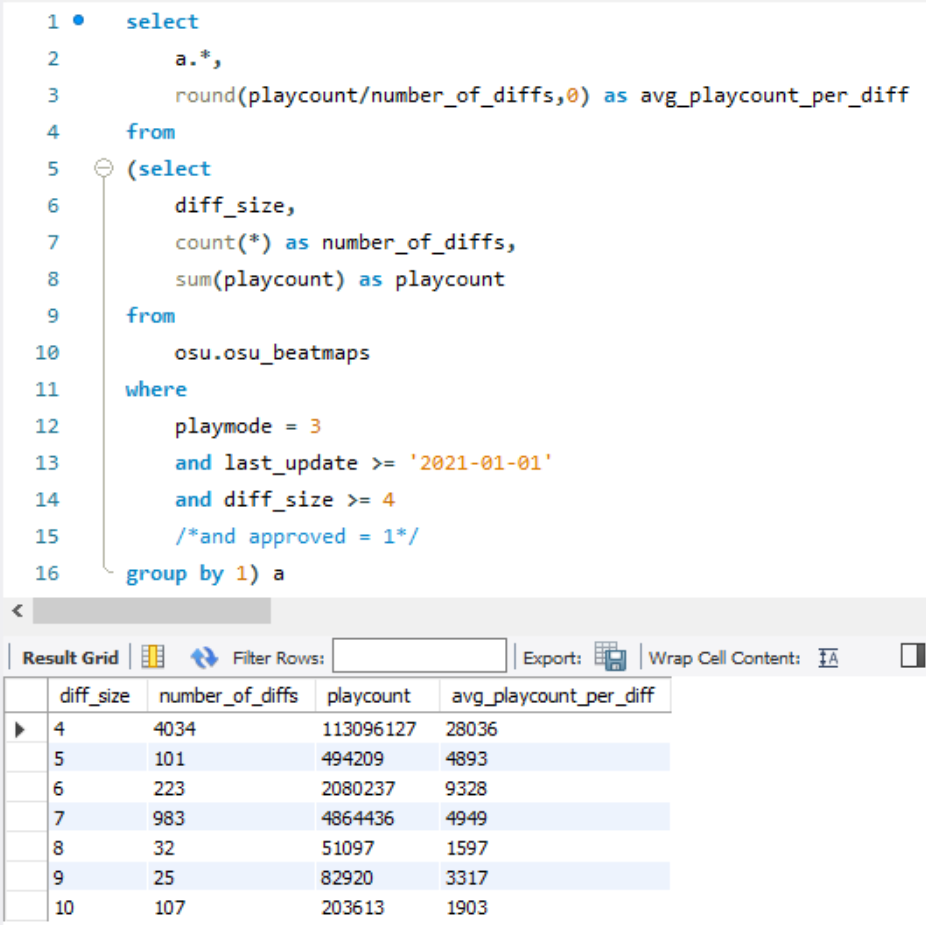This screenshot has width=926, height=925.
Task: Select average cell 1597
Action: point(555,848)
